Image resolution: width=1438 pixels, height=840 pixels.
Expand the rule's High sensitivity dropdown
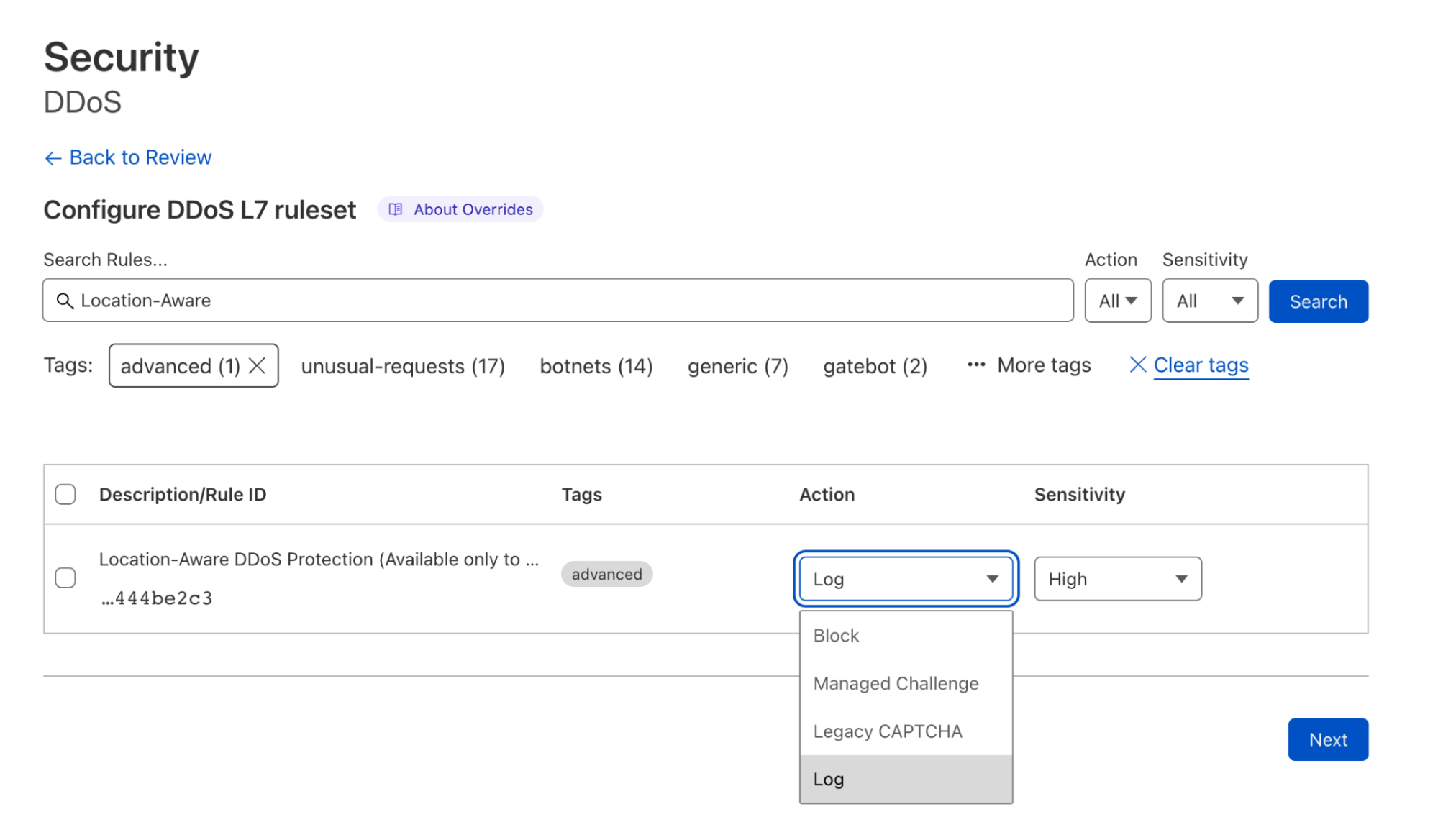tap(1117, 579)
